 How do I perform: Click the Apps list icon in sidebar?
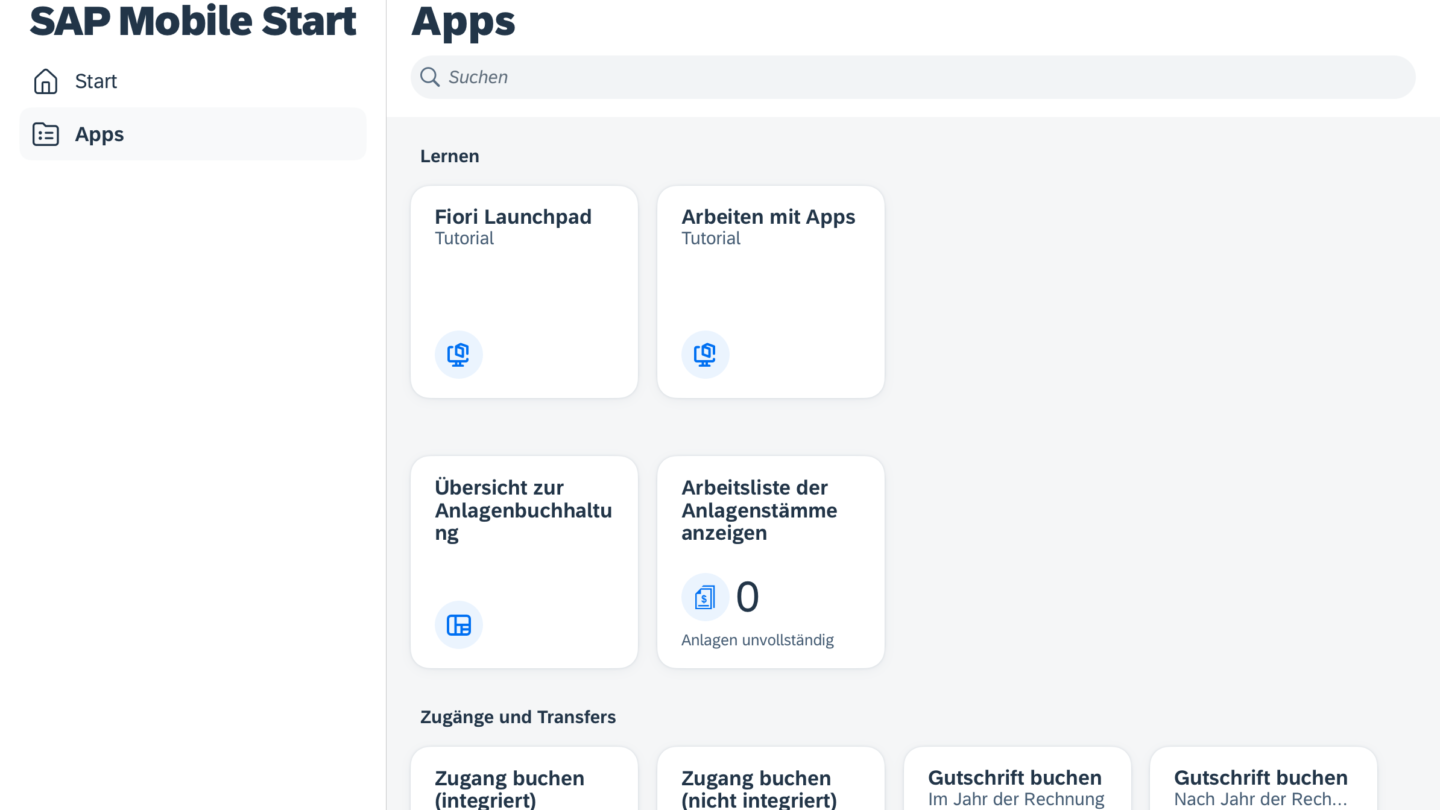pyautogui.click(x=46, y=134)
